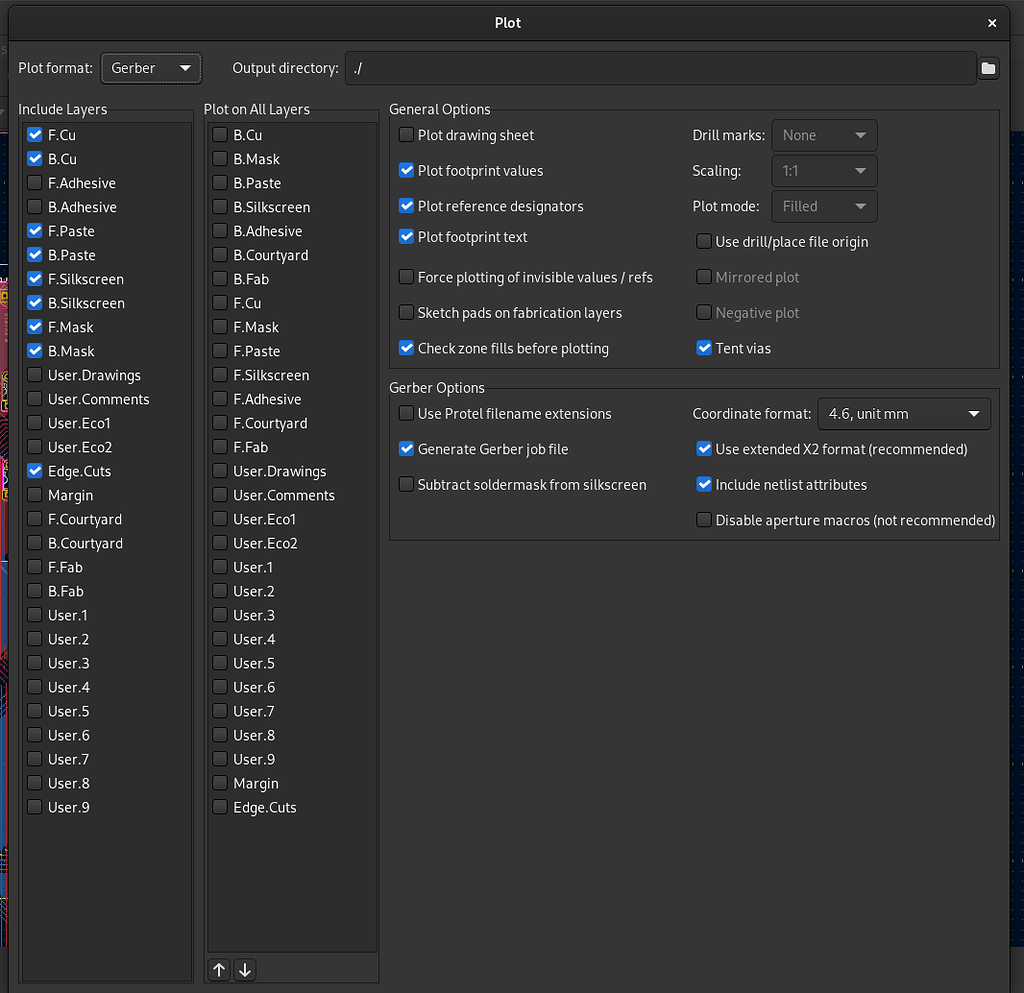The image size is (1024, 993).
Task: Check Edge.Cuts in Plot on All Layers
Action: [x=220, y=807]
